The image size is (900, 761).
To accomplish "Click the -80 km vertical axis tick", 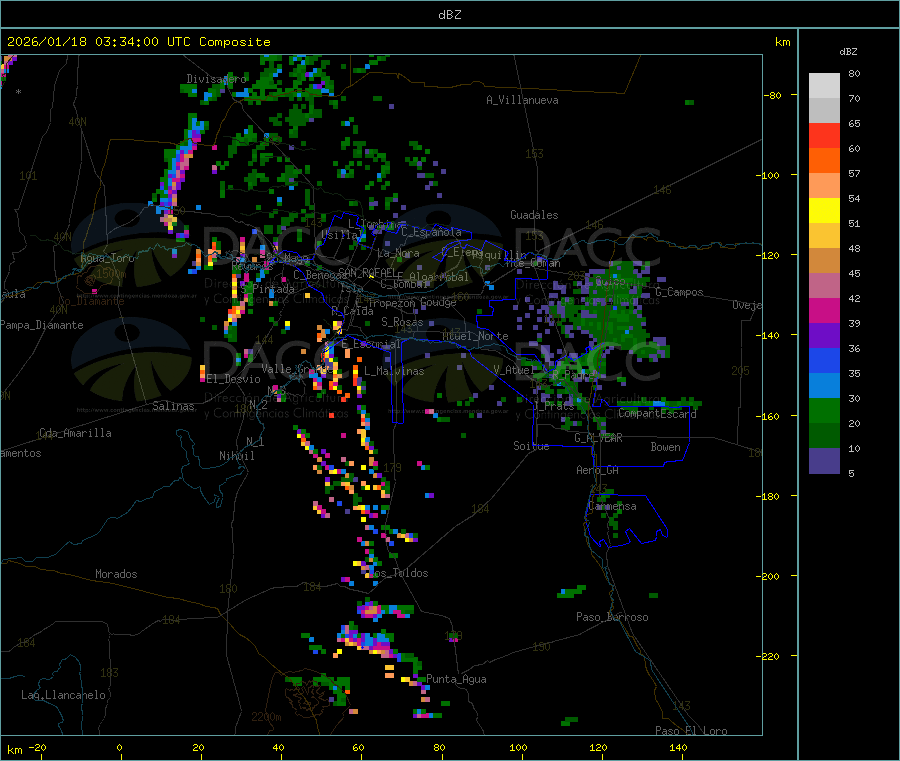I will click(773, 95).
